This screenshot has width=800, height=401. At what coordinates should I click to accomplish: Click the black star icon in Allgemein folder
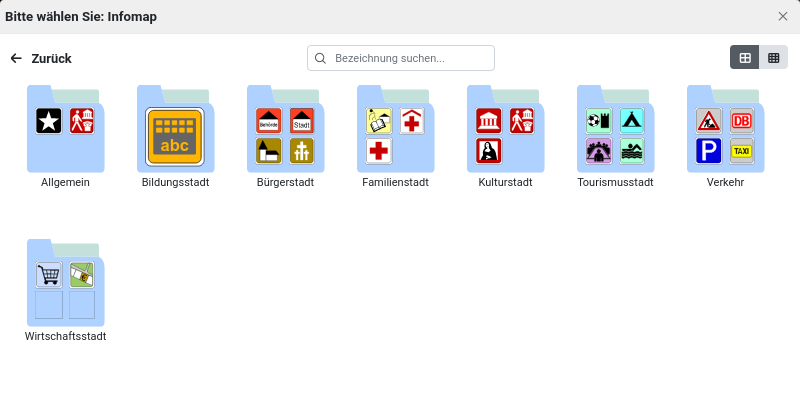49,121
